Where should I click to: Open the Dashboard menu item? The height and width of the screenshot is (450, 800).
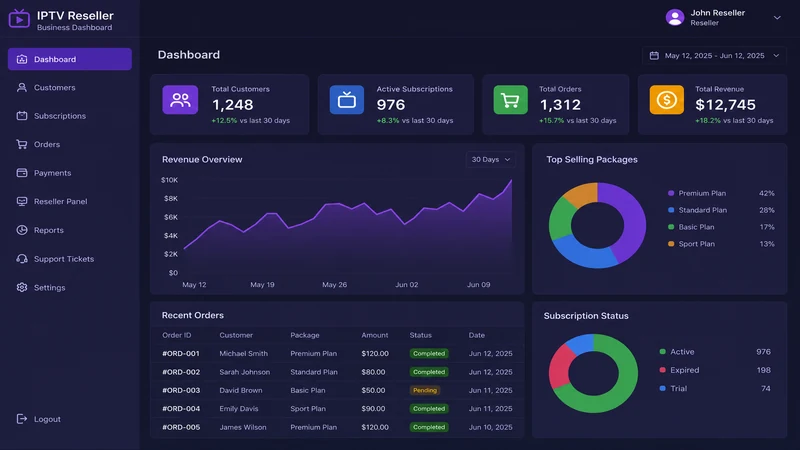pos(69,59)
